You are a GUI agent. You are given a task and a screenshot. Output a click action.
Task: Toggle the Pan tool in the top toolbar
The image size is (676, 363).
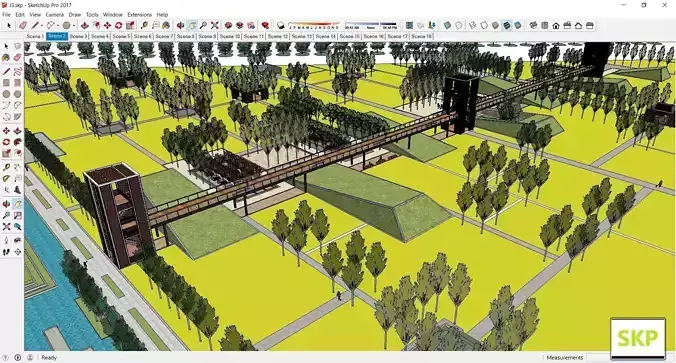192,25
